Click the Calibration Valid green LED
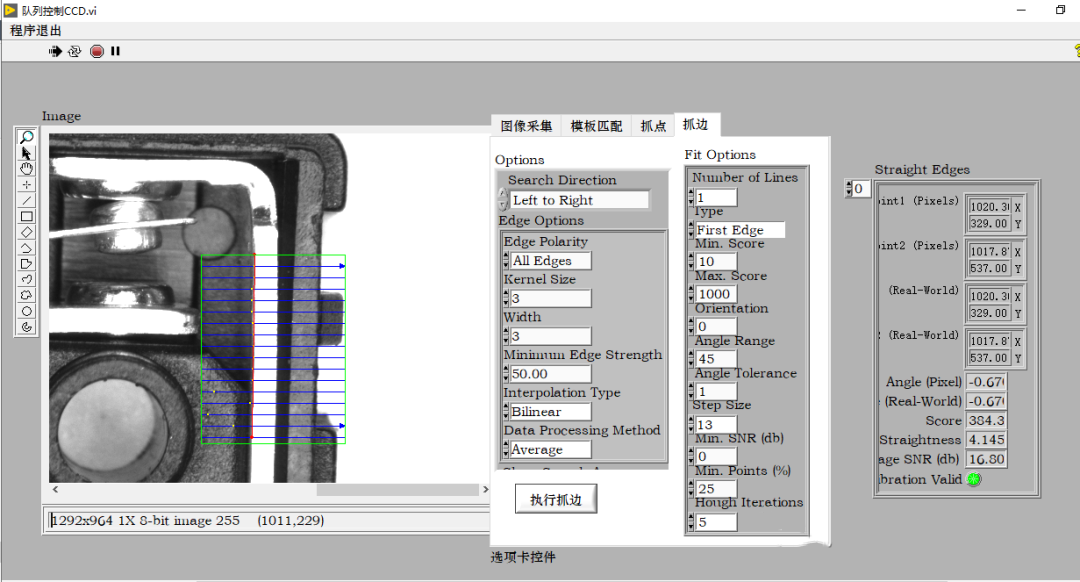 pos(974,479)
